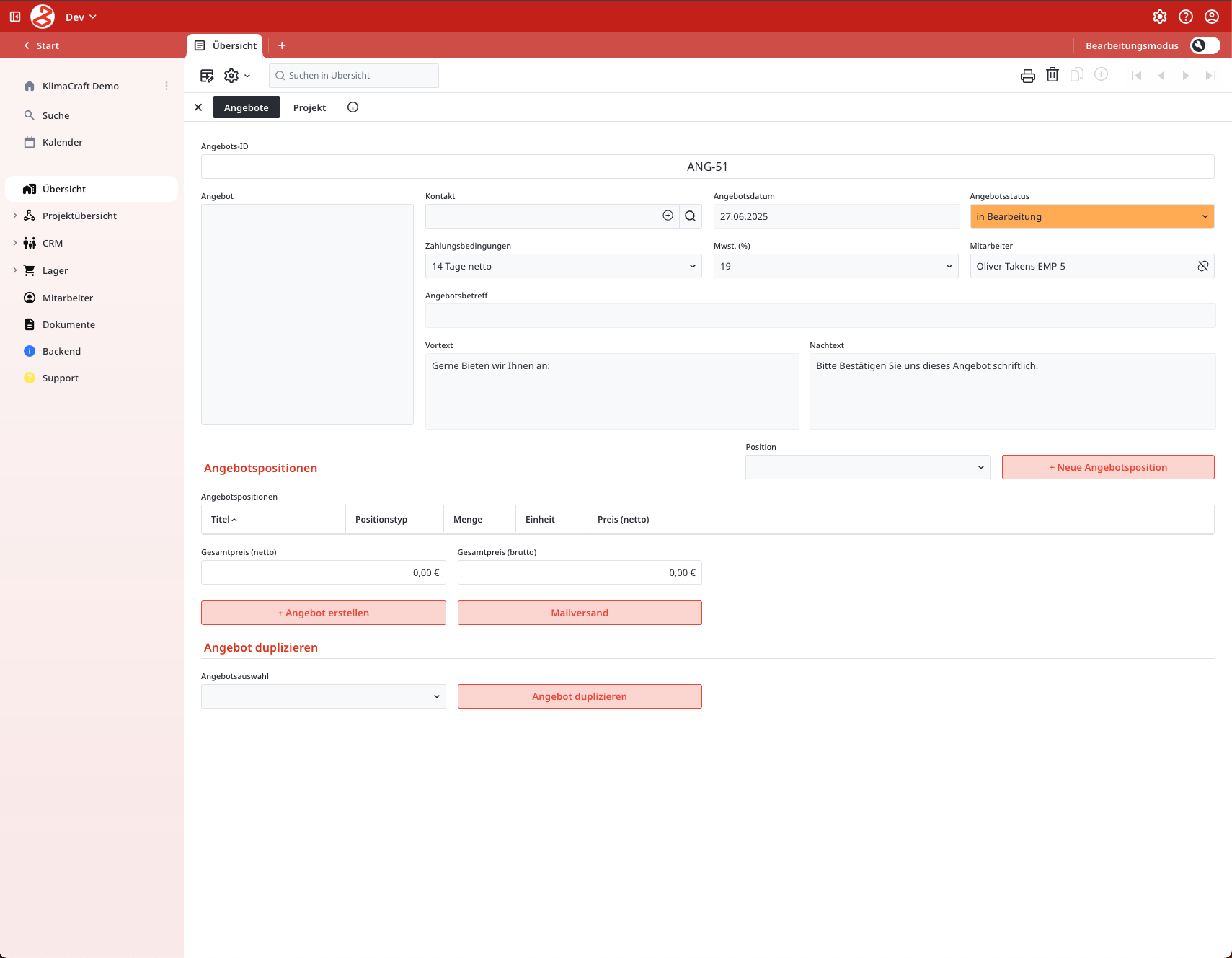The width and height of the screenshot is (1232, 958).
Task: Open the Angebotsstatus dropdown
Action: 1091,216
